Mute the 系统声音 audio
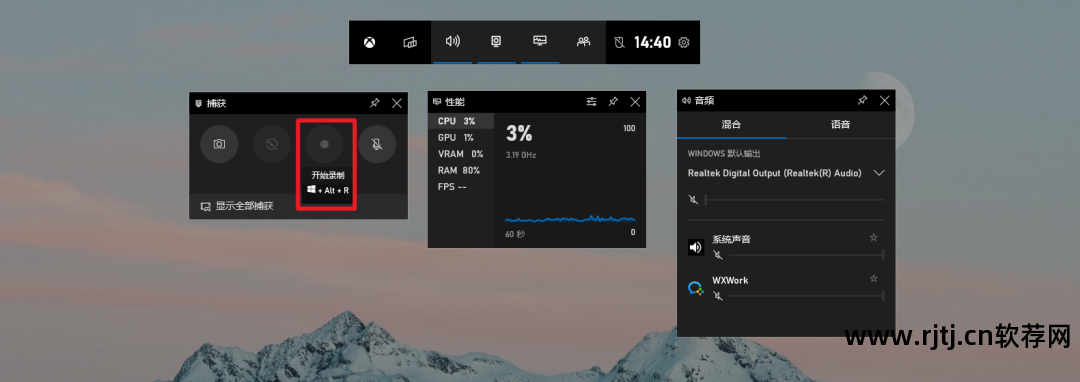 tap(718, 255)
